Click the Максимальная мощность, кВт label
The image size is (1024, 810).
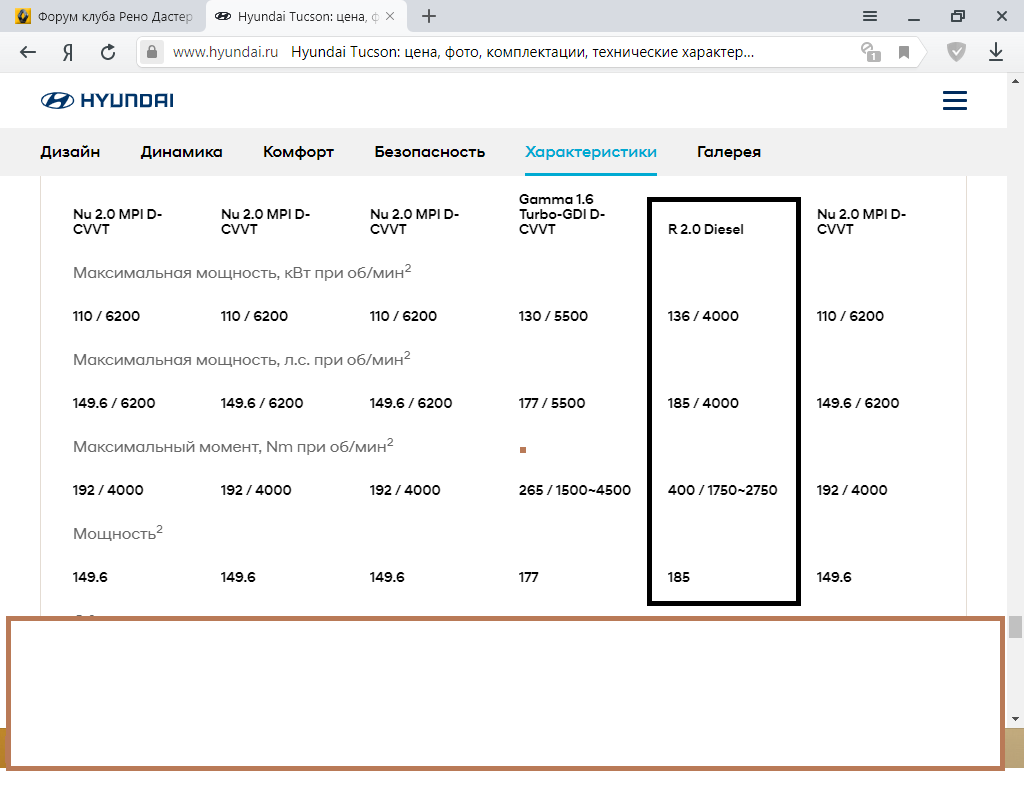pyautogui.click(x=242, y=272)
